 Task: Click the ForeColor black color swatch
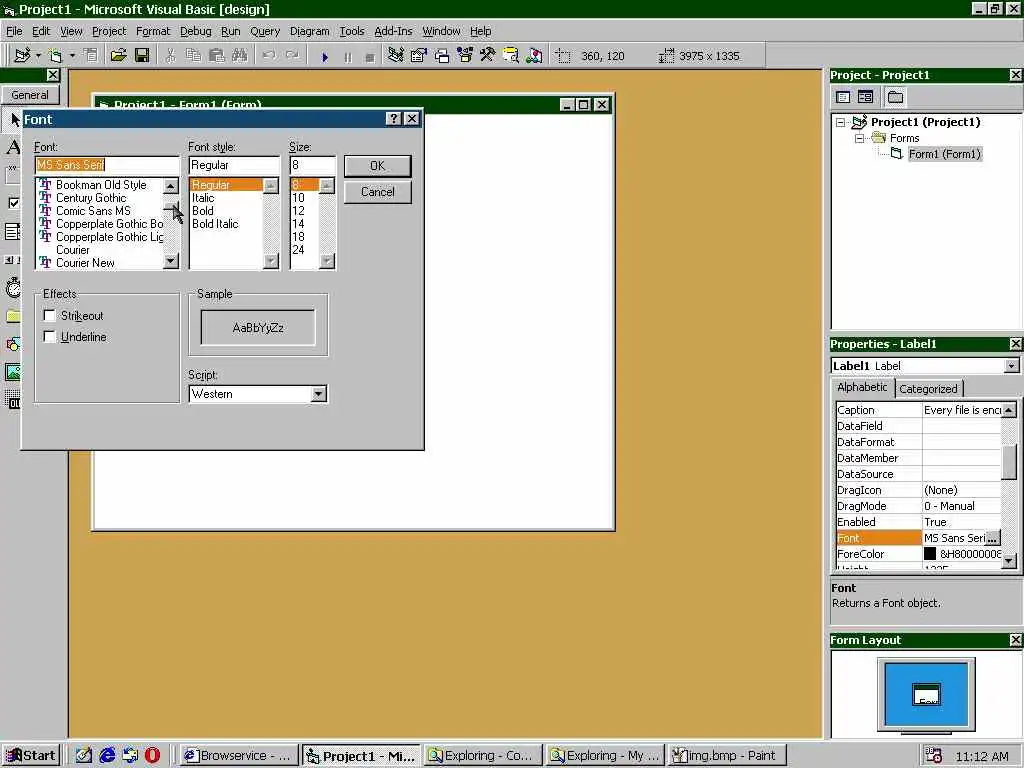point(930,554)
